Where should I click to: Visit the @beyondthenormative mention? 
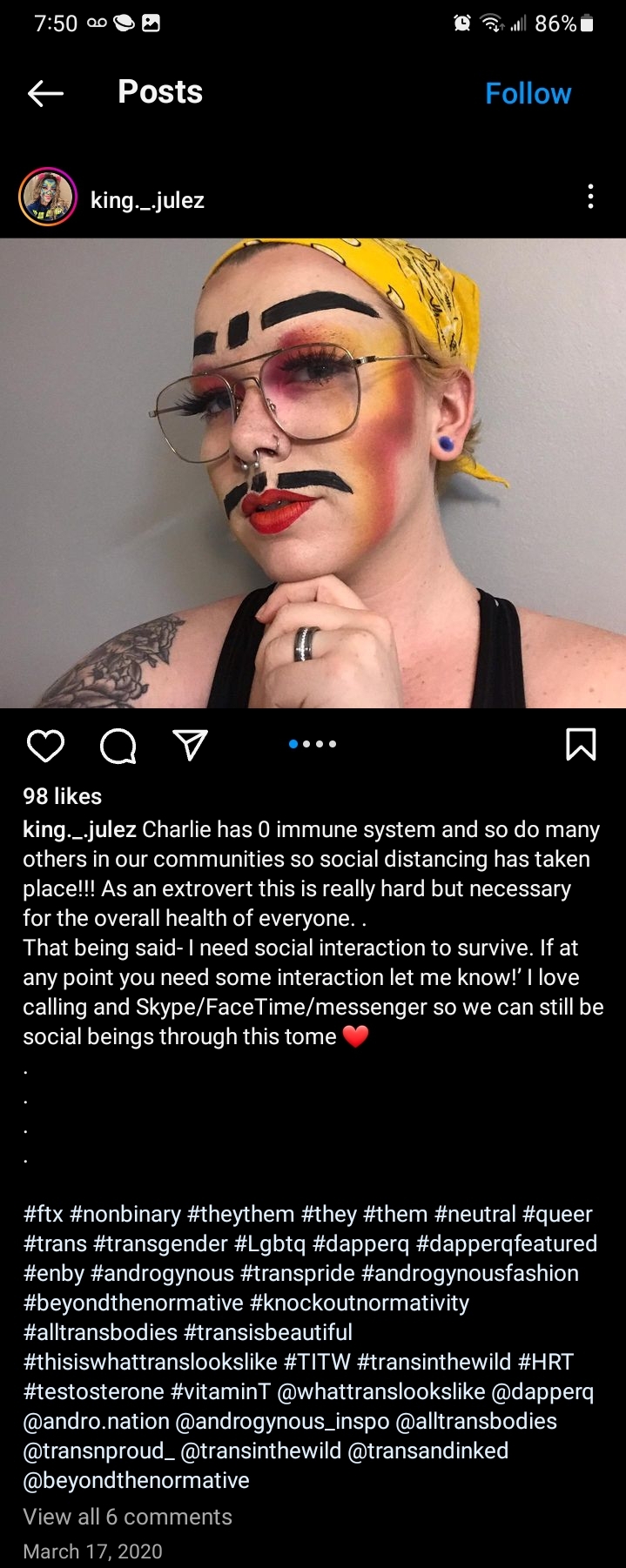(x=137, y=1480)
